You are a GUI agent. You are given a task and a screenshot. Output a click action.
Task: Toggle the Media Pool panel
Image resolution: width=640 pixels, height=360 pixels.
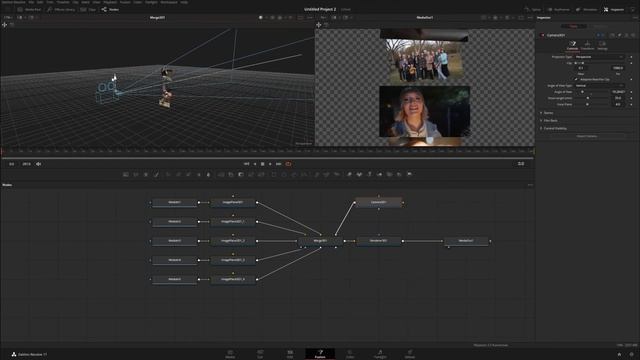(29, 9)
